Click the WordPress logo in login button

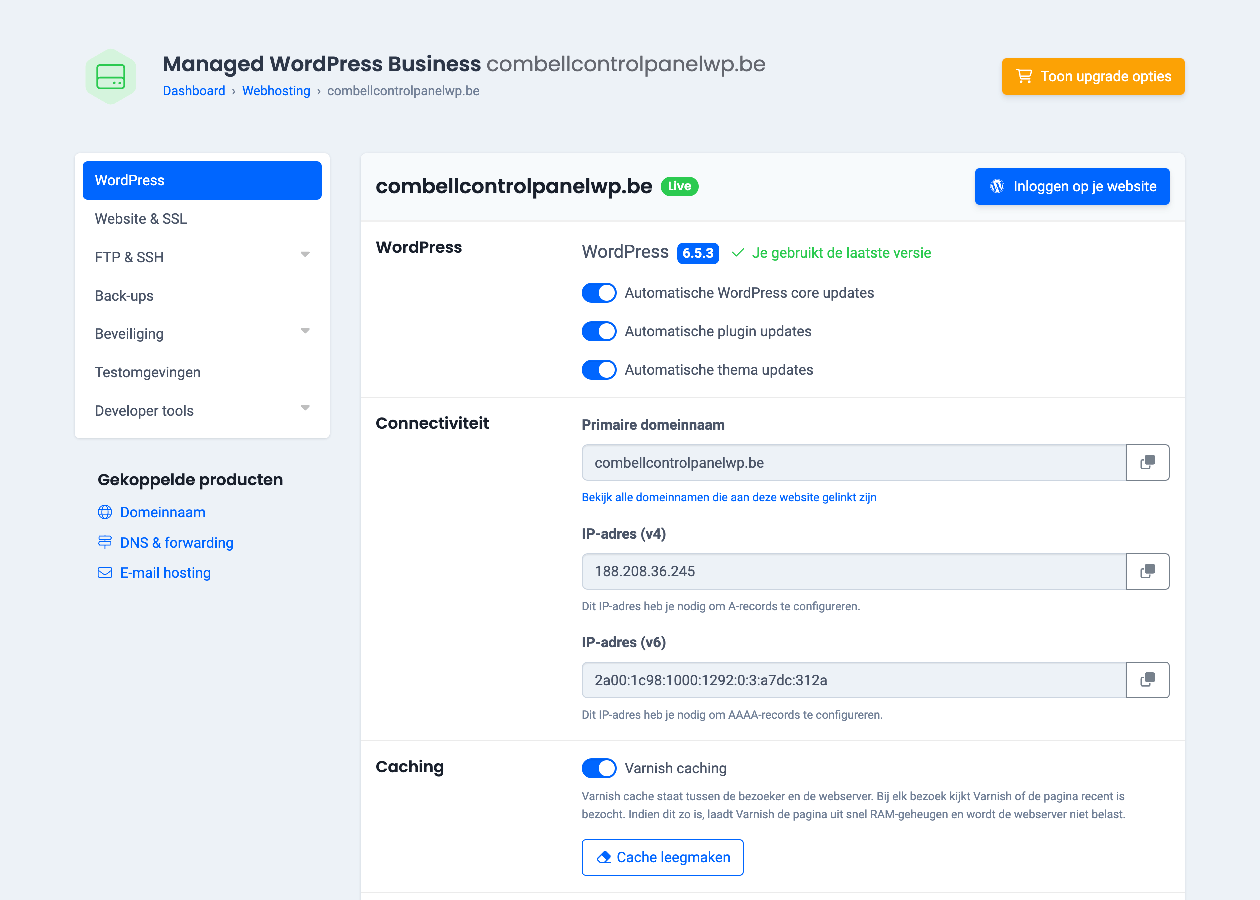tap(997, 186)
